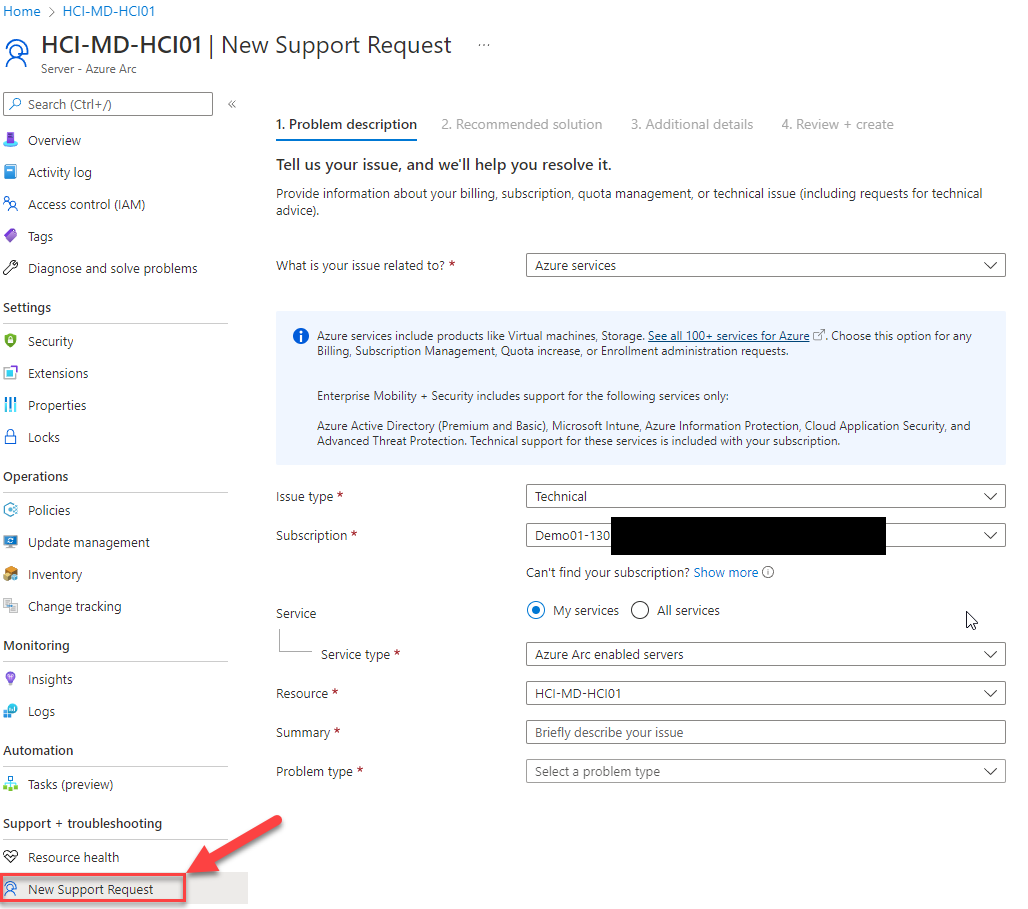This screenshot has height=909, width=1028.
Task: Click the server support icon next to page title
Action: coord(17,53)
